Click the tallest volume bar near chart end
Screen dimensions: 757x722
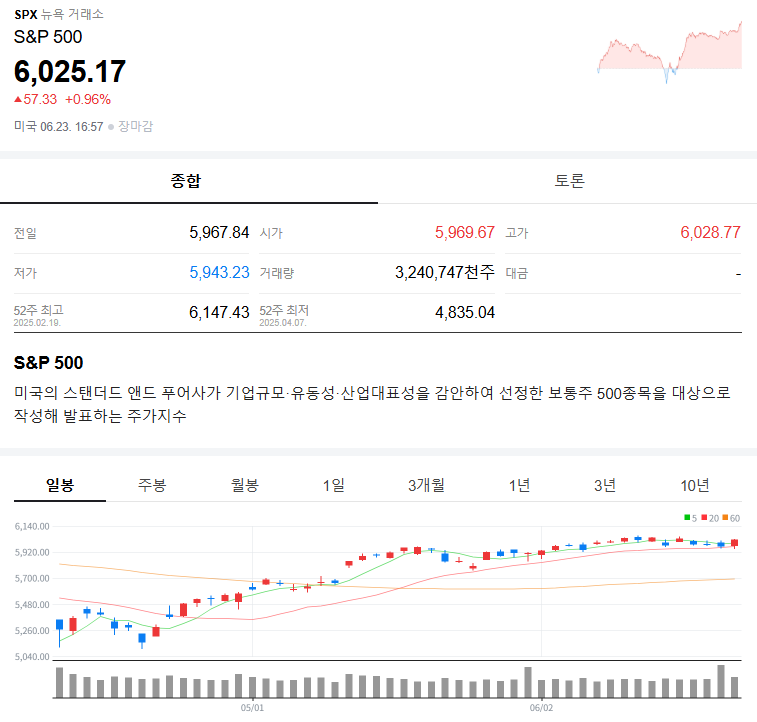point(721,681)
